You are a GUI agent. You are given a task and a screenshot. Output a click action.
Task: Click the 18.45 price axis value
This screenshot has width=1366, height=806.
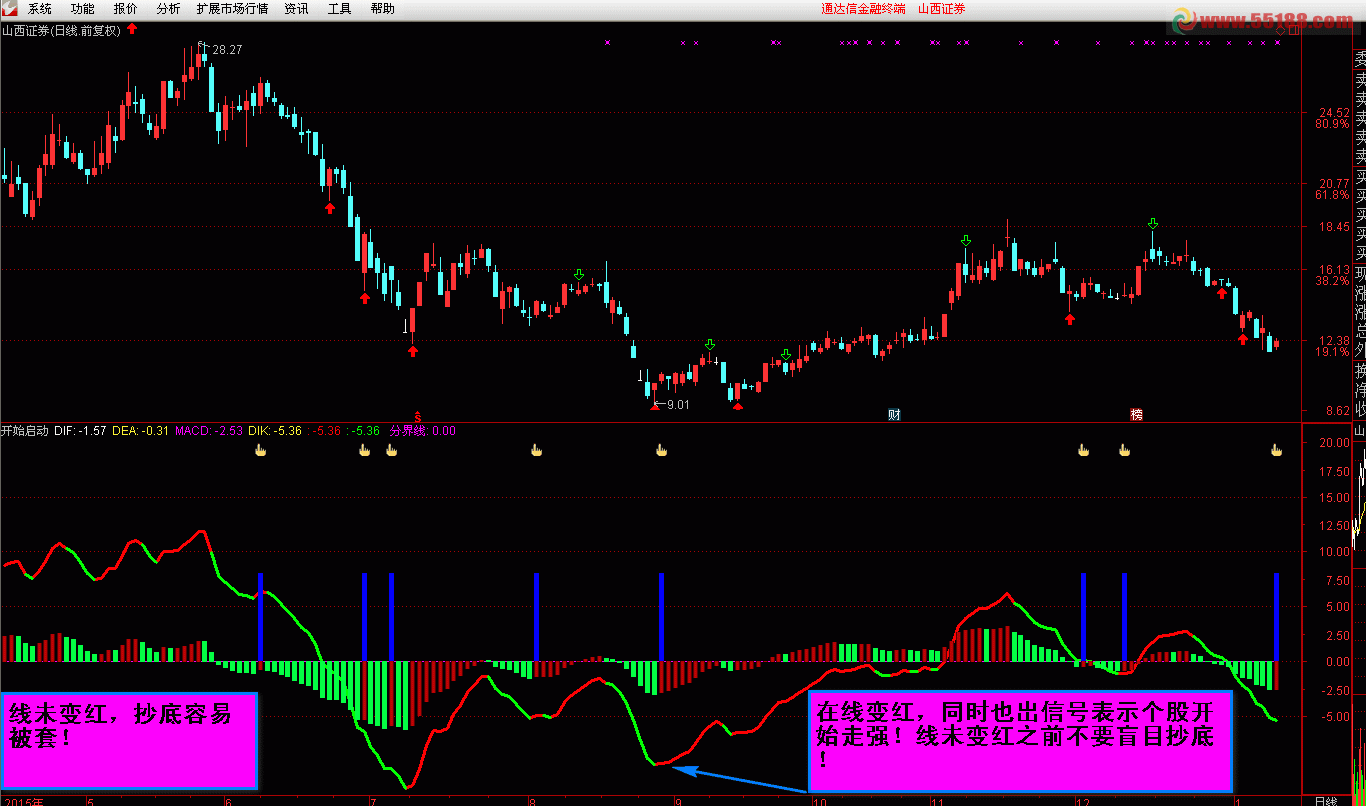(x=1334, y=227)
